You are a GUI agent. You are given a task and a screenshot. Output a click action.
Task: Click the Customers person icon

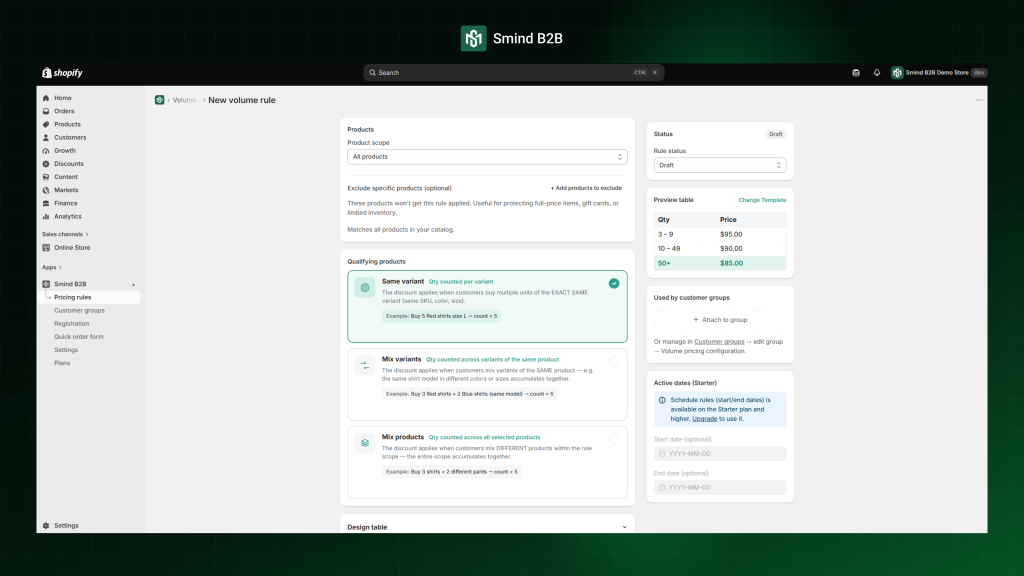pyautogui.click(x=46, y=138)
